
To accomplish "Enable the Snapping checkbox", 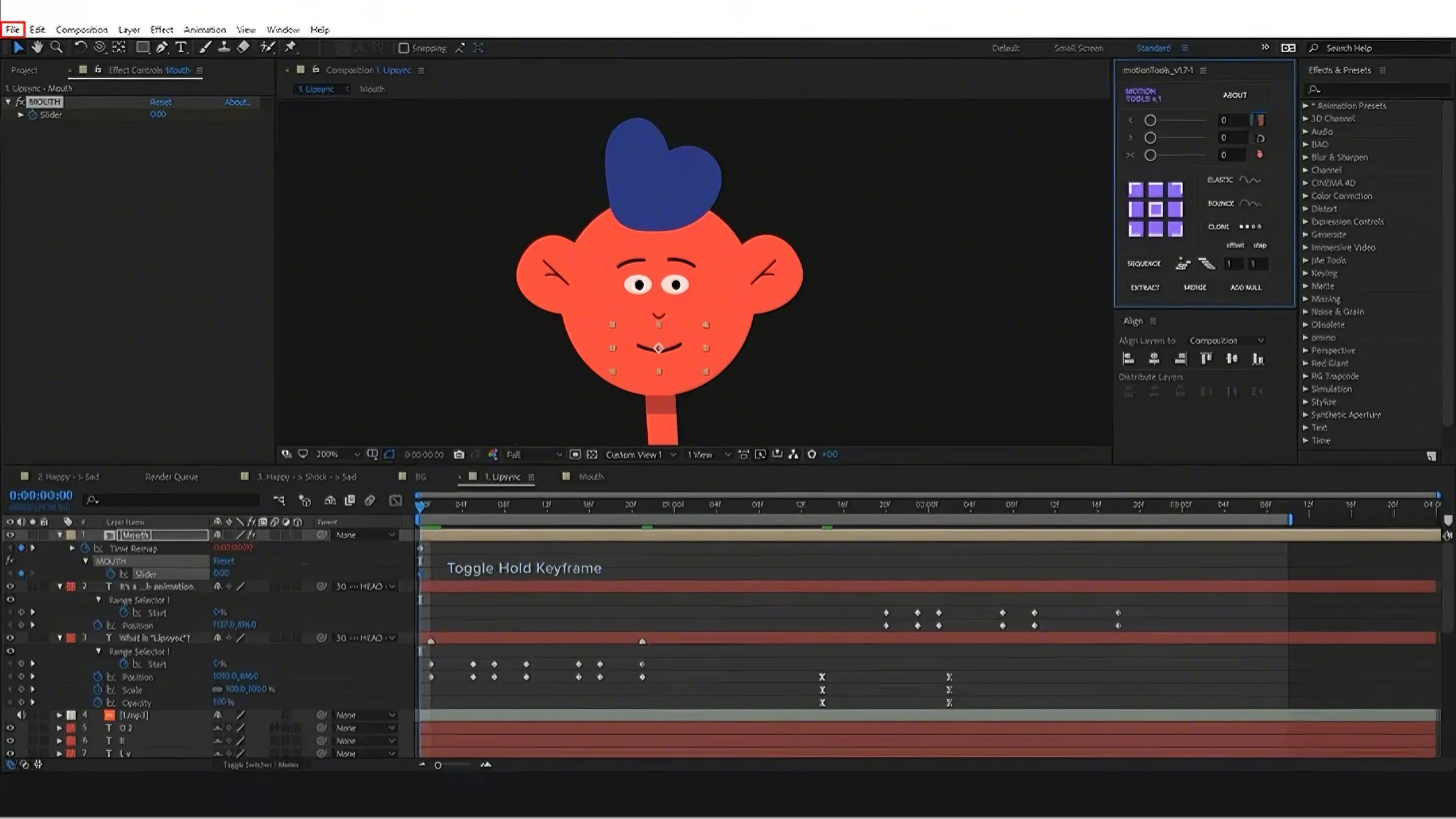I will pos(404,48).
